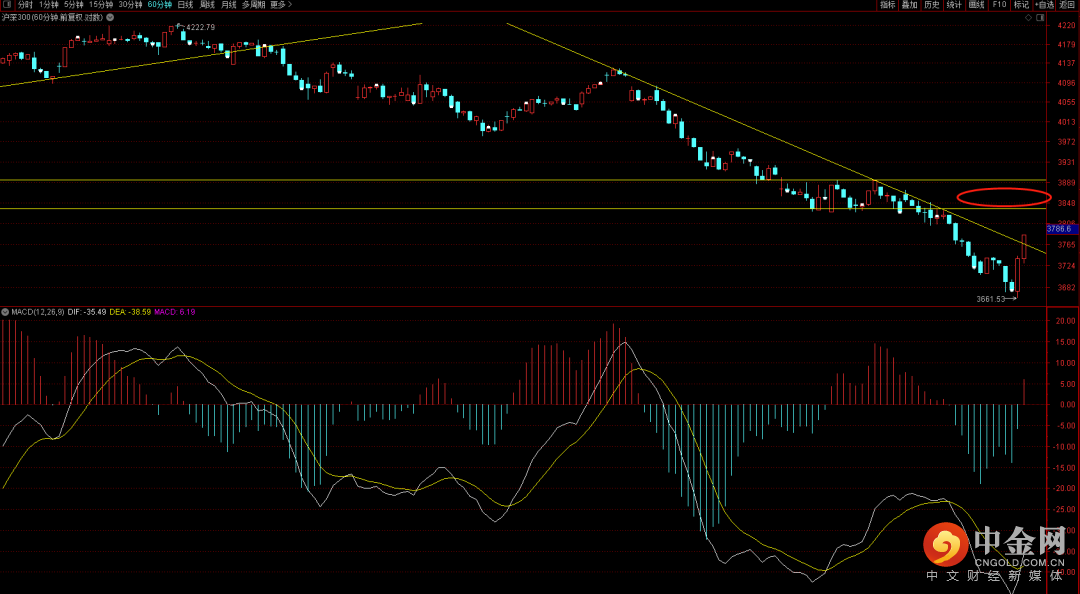Open the 画线 drawing tools
Screen dimensions: 1080x594
(x=977, y=5)
